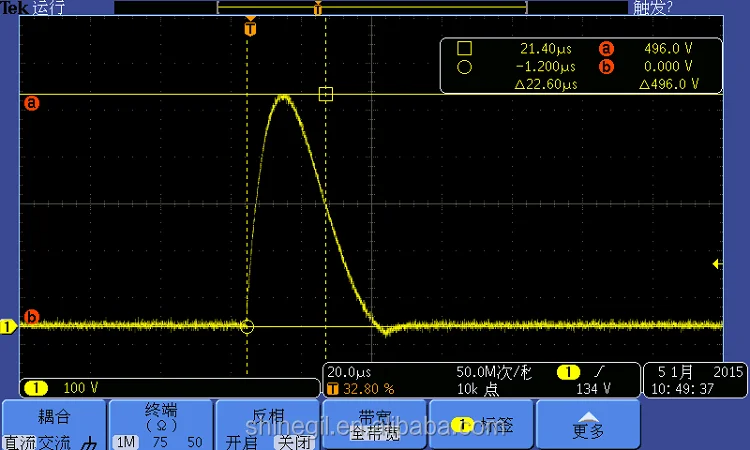Click the record-view position bar at top
750x450 pixels.
coord(371,8)
